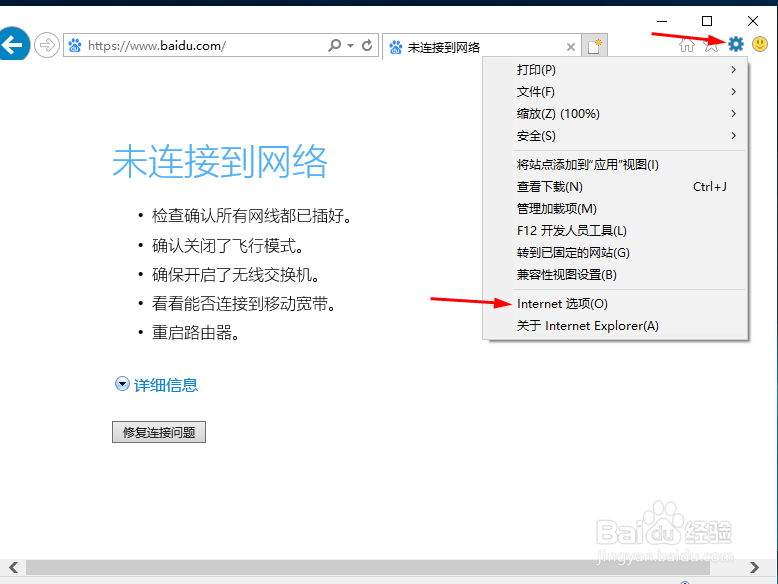Viewport: 778px width, 584px height.
Task: Go back with the blue back arrow
Action: (x=13, y=45)
